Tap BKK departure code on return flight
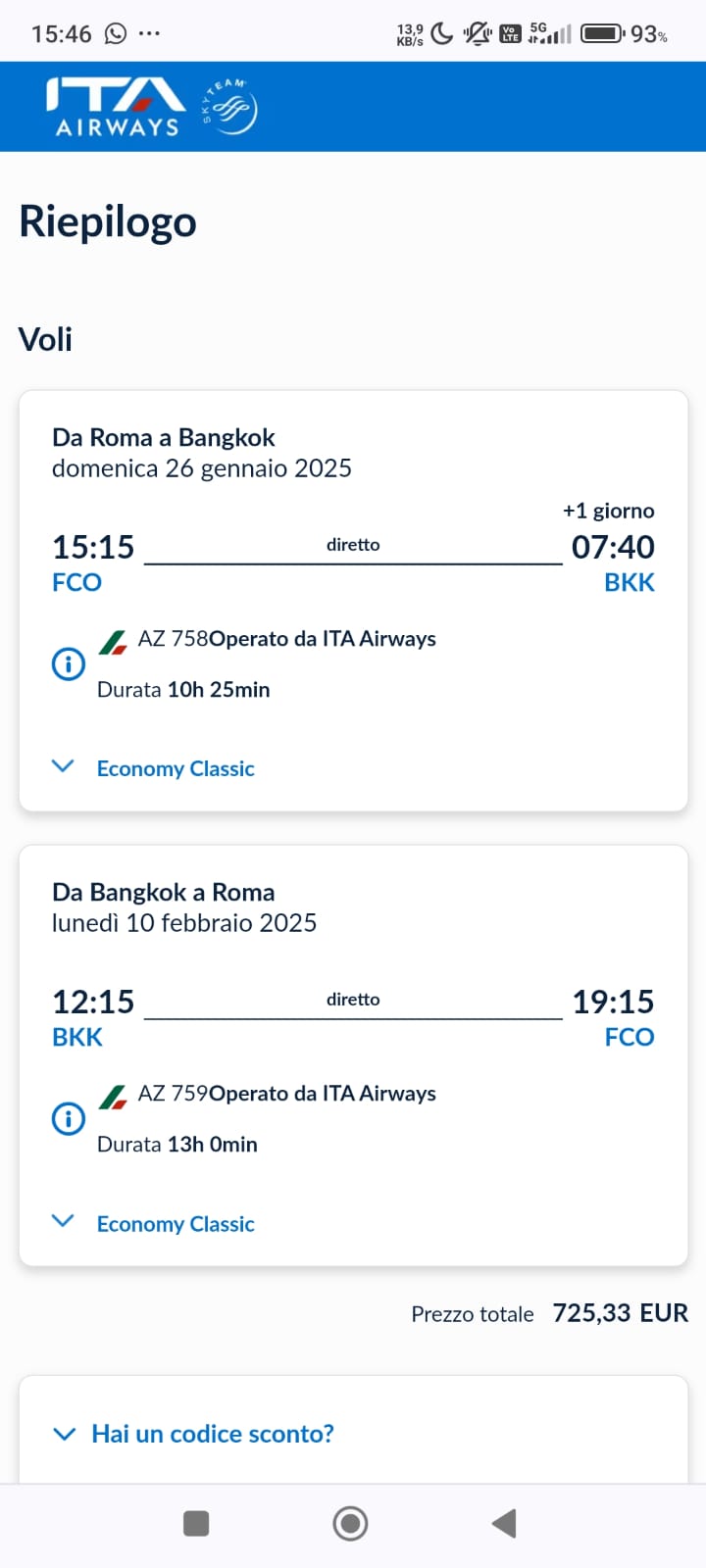This screenshot has height=1568, width=706. (x=77, y=1037)
